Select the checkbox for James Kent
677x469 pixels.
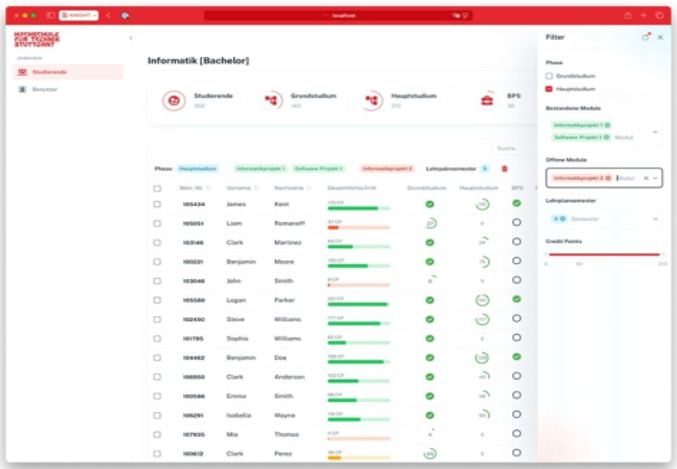pyautogui.click(x=157, y=204)
